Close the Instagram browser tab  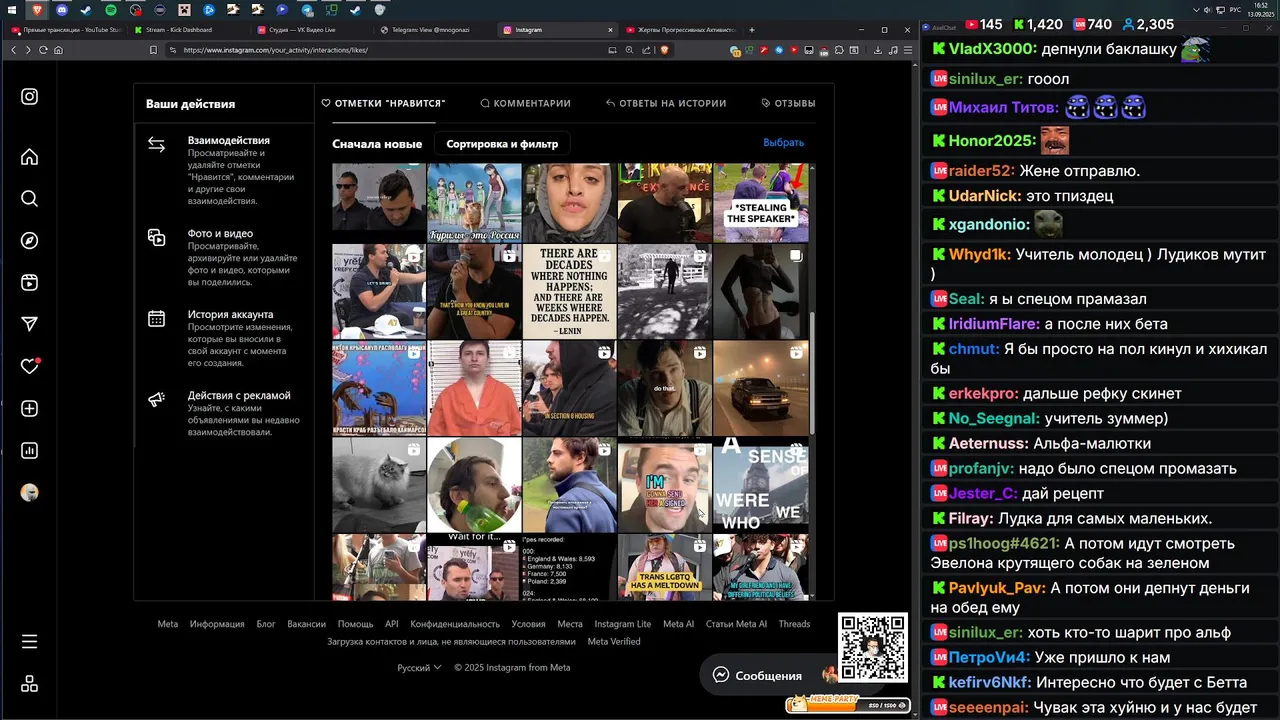pyautogui.click(x=611, y=30)
